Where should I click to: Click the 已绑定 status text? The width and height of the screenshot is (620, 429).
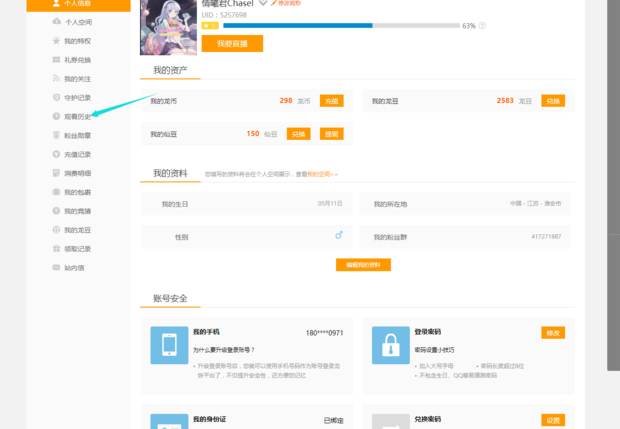(x=333, y=420)
